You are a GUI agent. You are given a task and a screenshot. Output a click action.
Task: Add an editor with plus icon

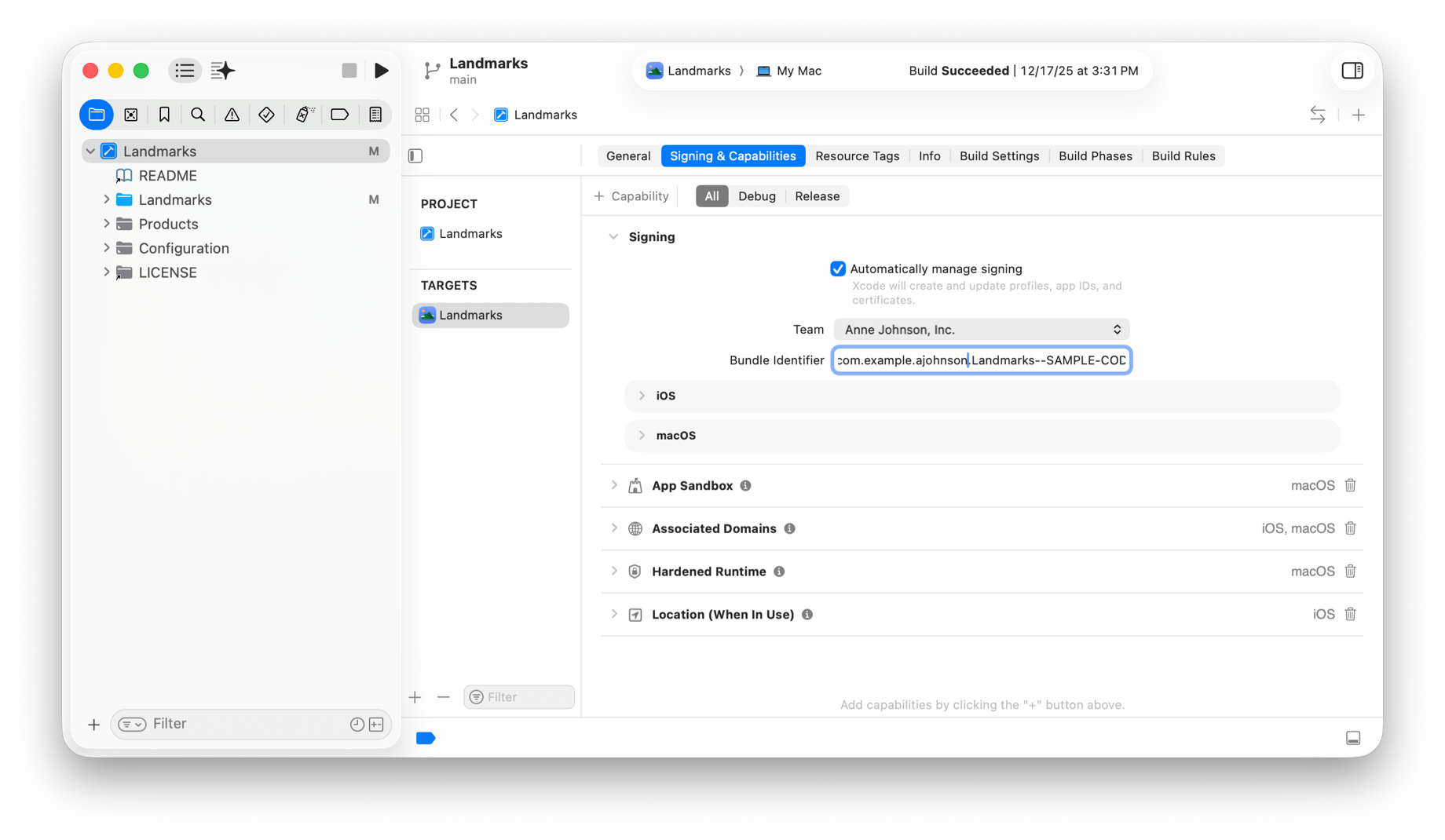click(1359, 115)
